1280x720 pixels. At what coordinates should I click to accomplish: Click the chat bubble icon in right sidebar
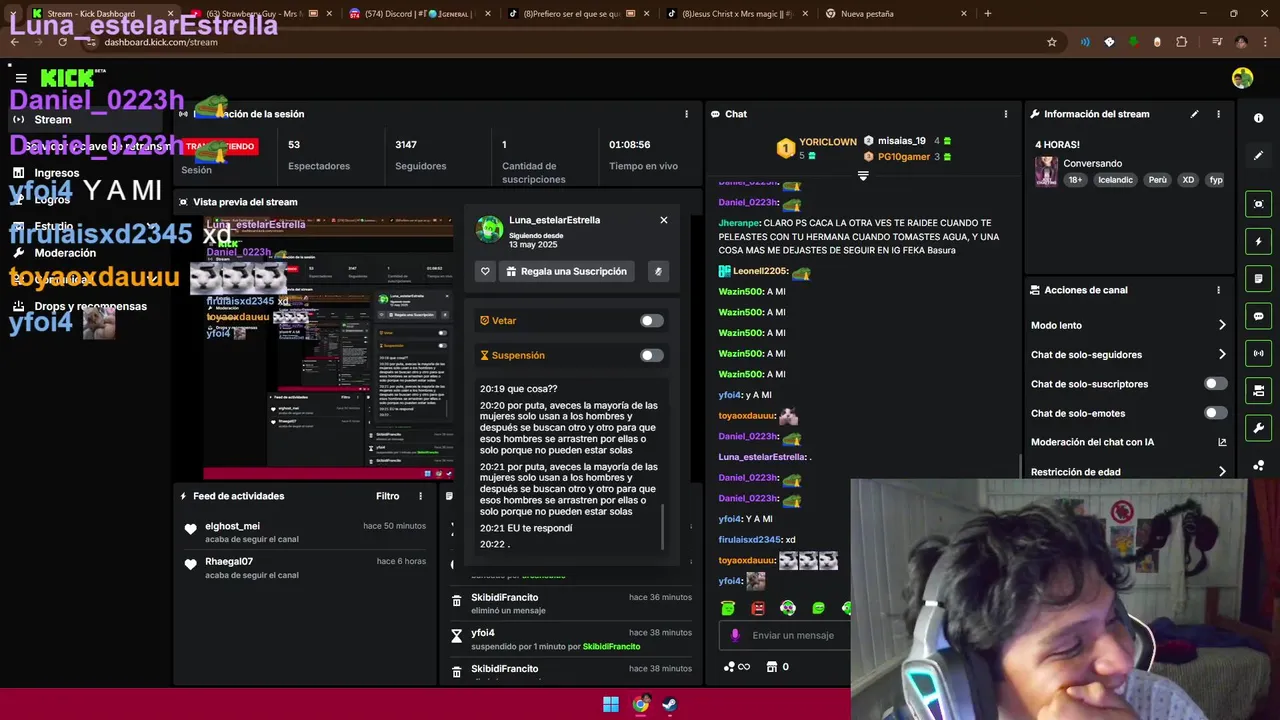pyautogui.click(x=1258, y=316)
